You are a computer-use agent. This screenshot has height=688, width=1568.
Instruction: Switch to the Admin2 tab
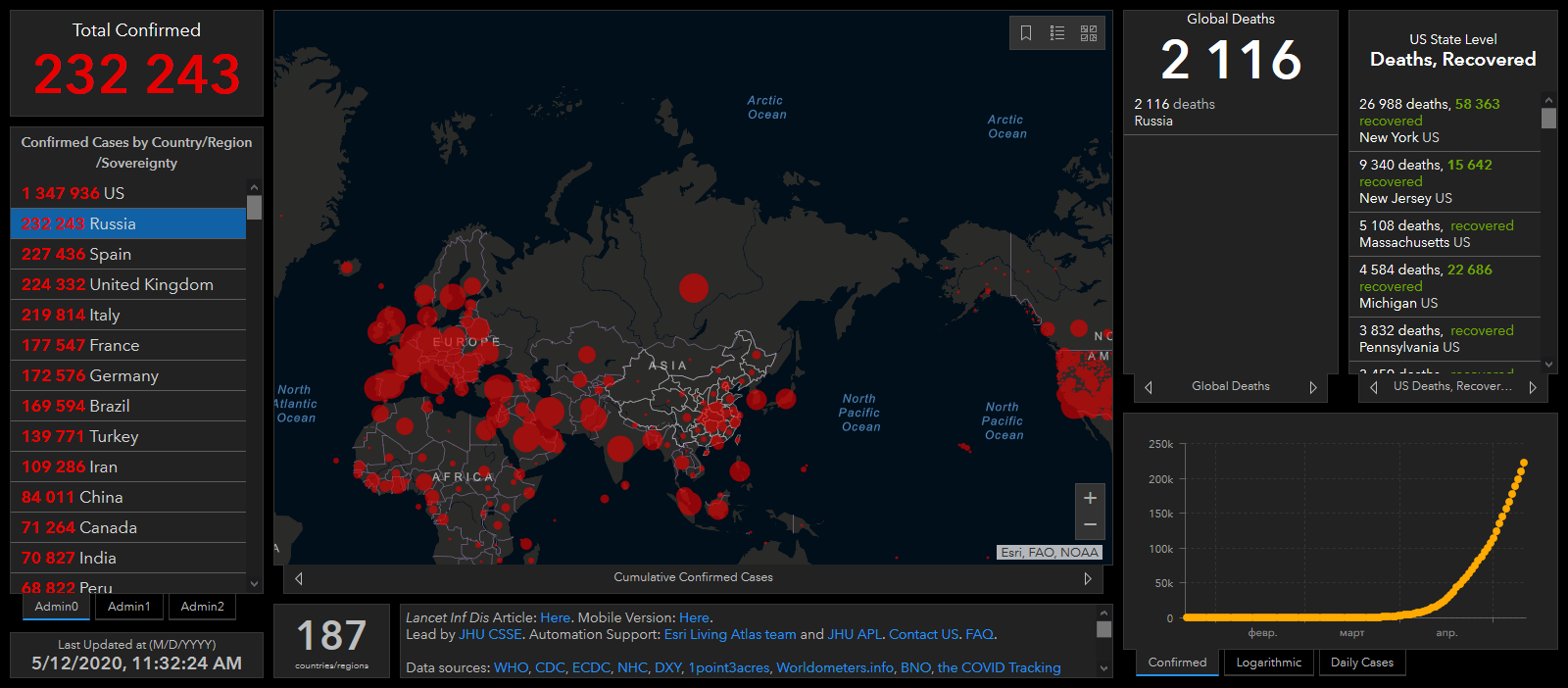pos(202,607)
